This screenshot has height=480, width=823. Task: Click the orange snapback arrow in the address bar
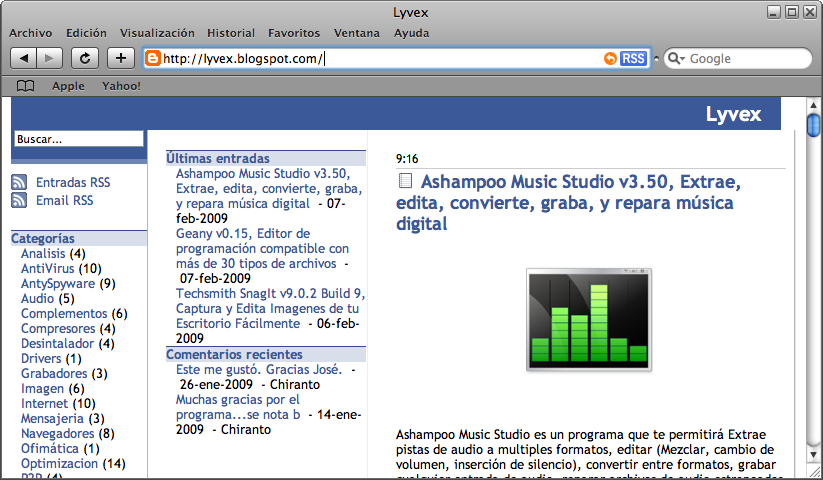[x=610, y=59]
